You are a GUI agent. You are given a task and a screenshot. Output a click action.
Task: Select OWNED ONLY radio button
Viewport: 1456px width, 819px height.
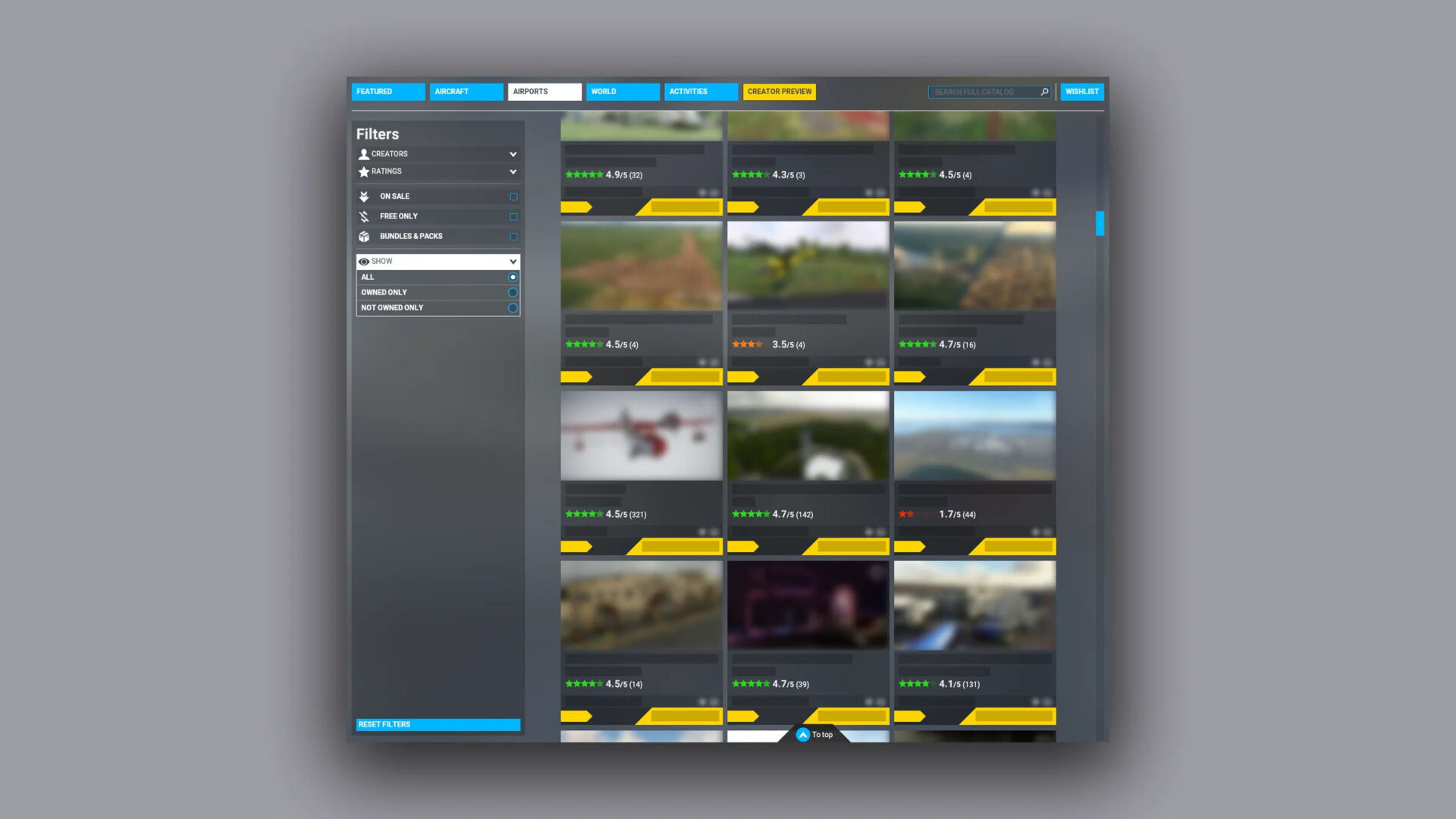tap(513, 292)
